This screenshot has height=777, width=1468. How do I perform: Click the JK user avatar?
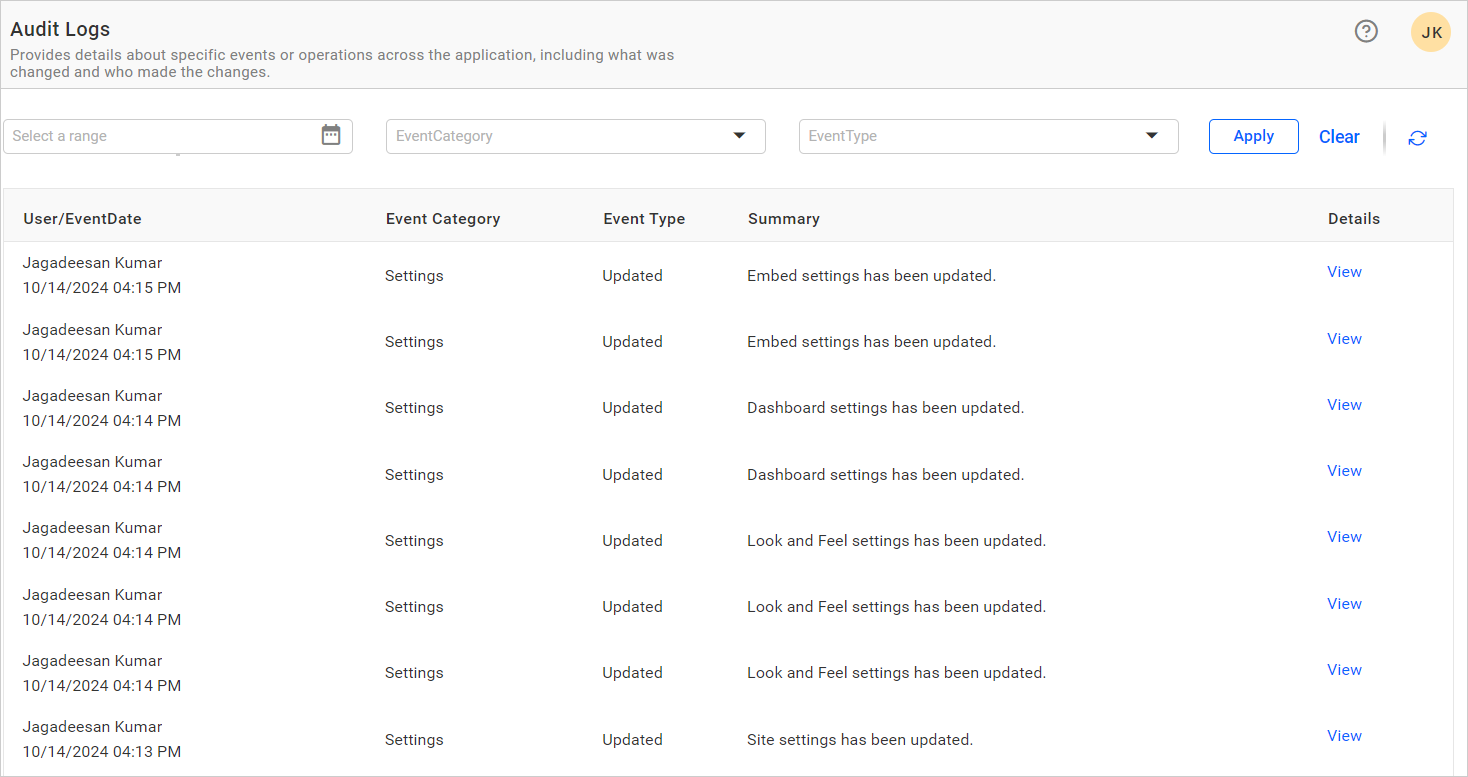click(x=1431, y=31)
